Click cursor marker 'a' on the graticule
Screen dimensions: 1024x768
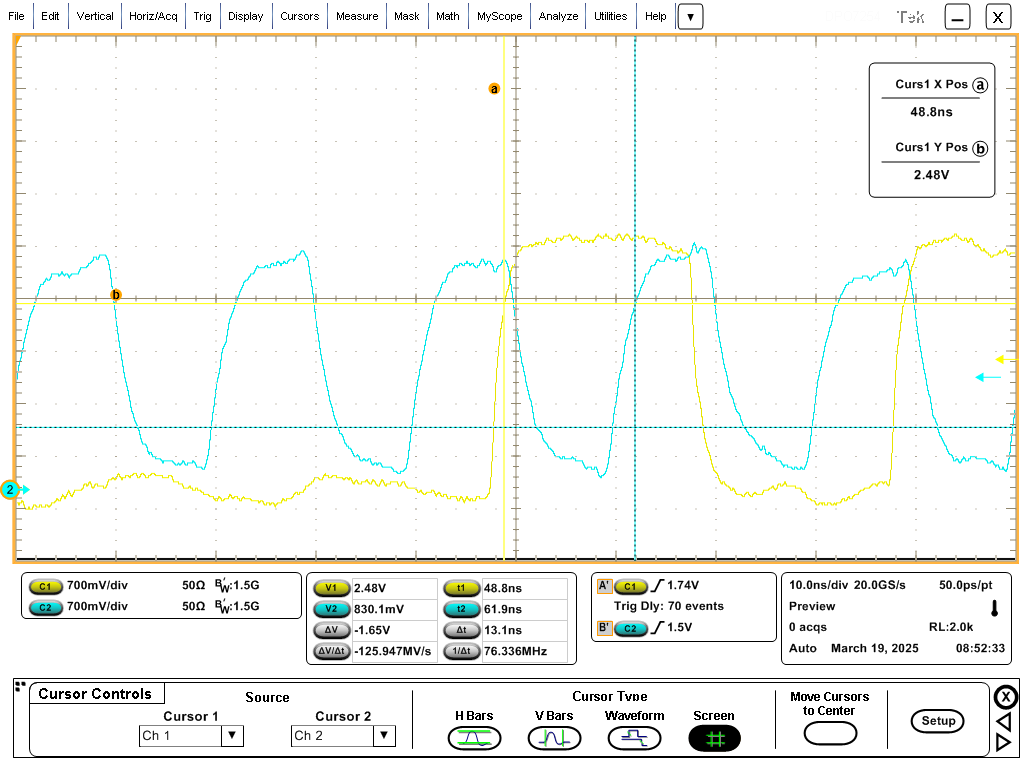pos(494,89)
